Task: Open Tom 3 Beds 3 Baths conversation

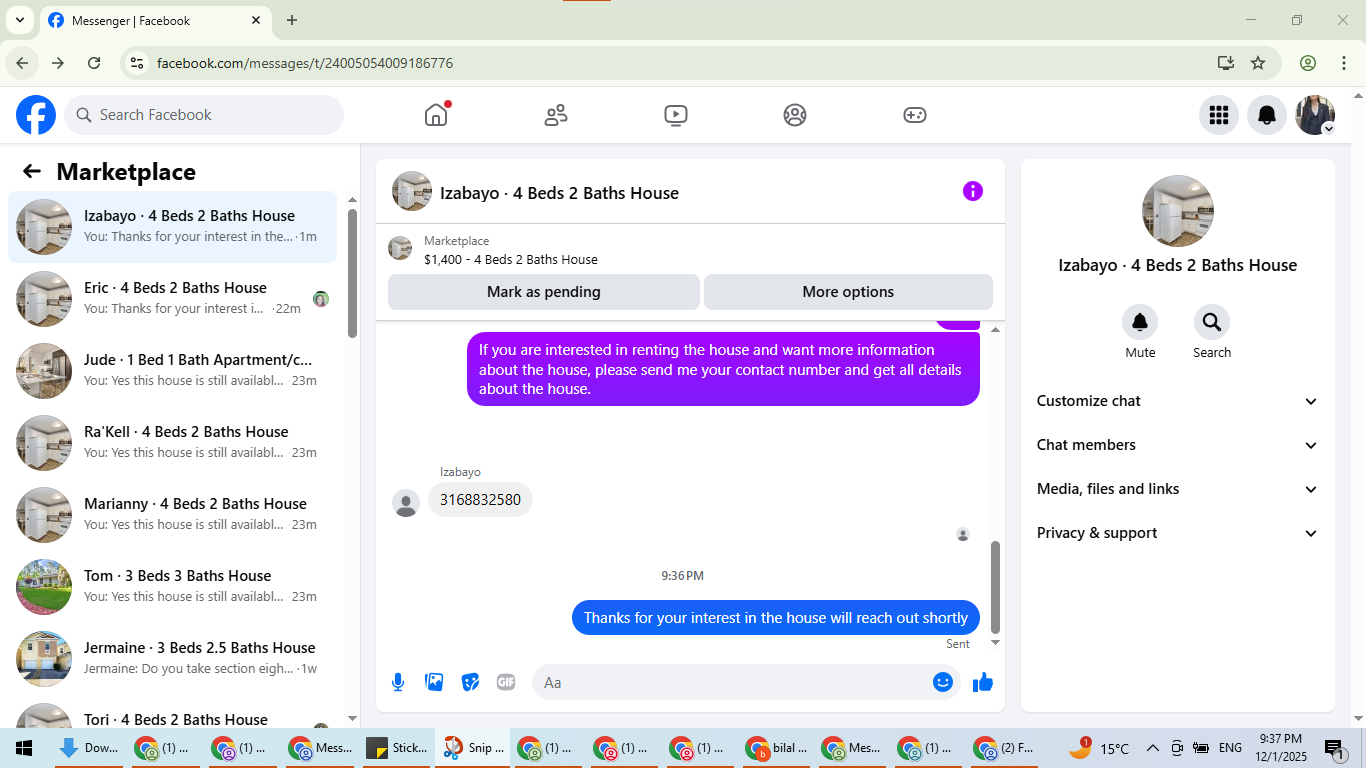Action: pyautogui.click(x=172, y=587)
